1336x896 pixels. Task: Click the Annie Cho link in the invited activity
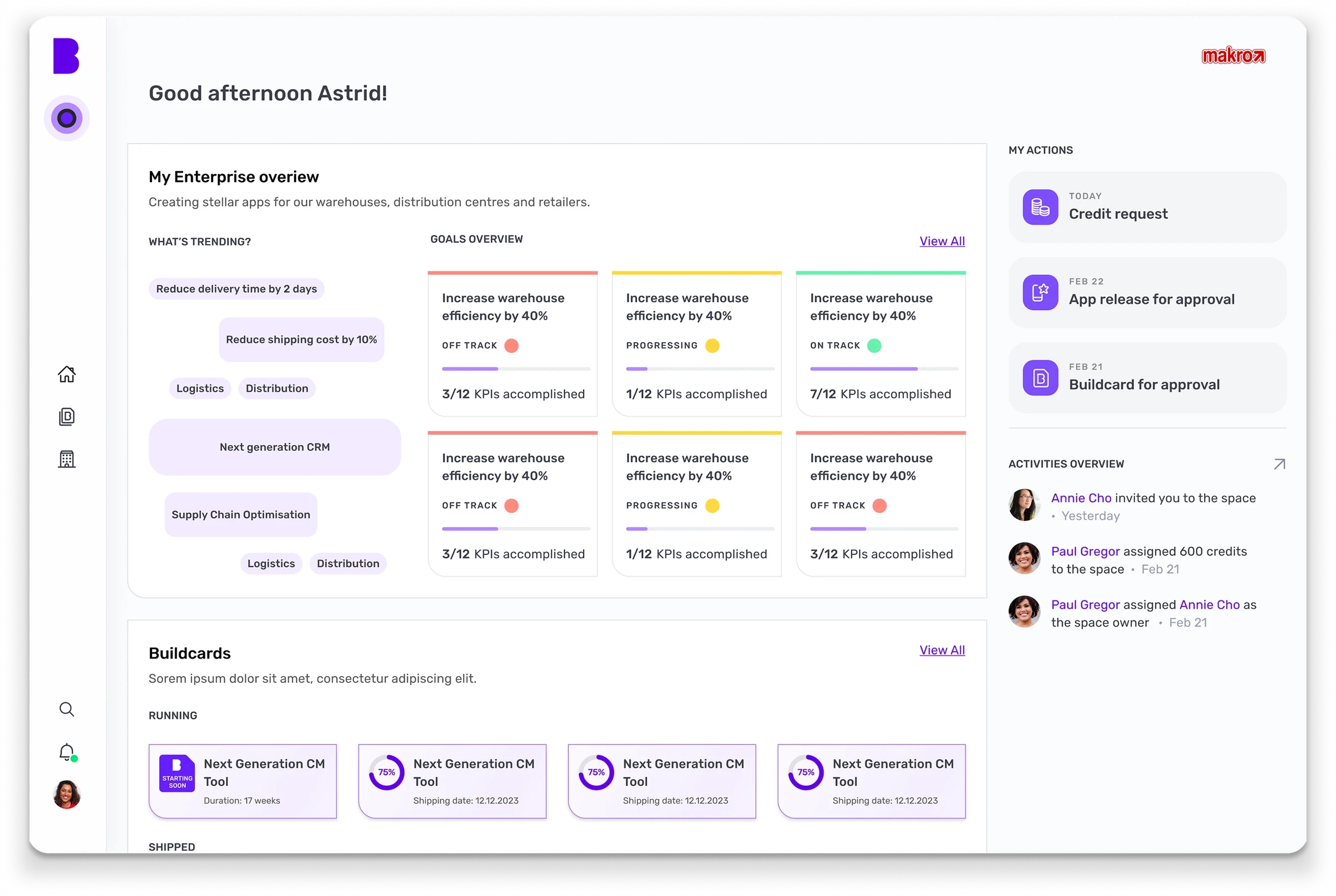(x=1082, y=498)
